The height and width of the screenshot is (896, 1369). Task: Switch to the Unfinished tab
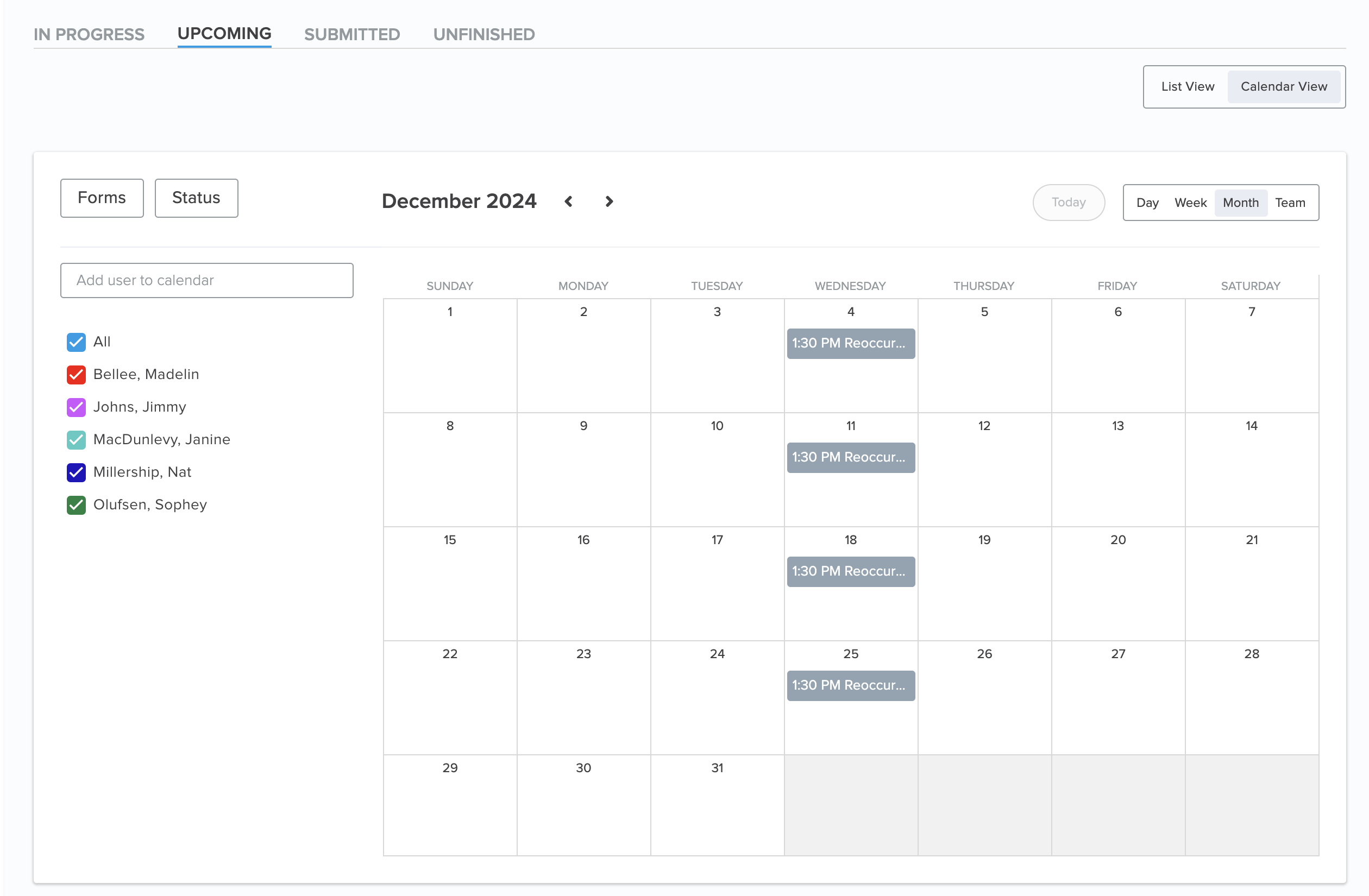pyautogui.click(x=483, y=35)
